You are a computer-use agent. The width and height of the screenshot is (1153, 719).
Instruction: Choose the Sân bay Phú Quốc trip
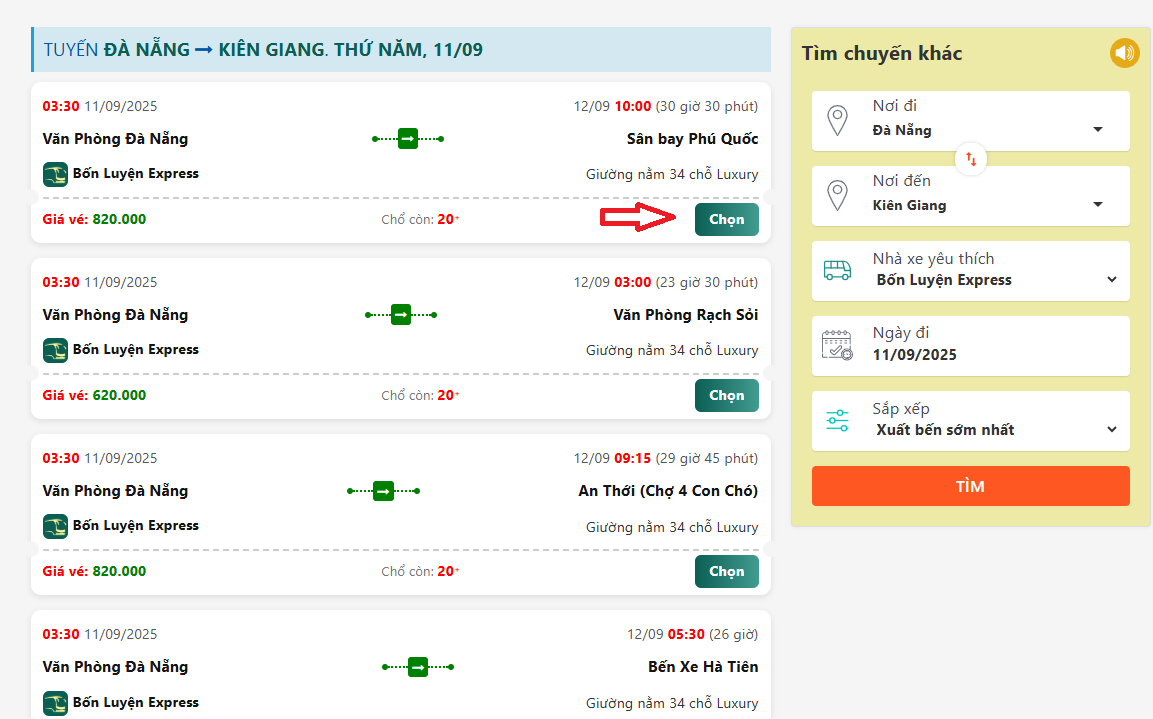pos(726,219)
